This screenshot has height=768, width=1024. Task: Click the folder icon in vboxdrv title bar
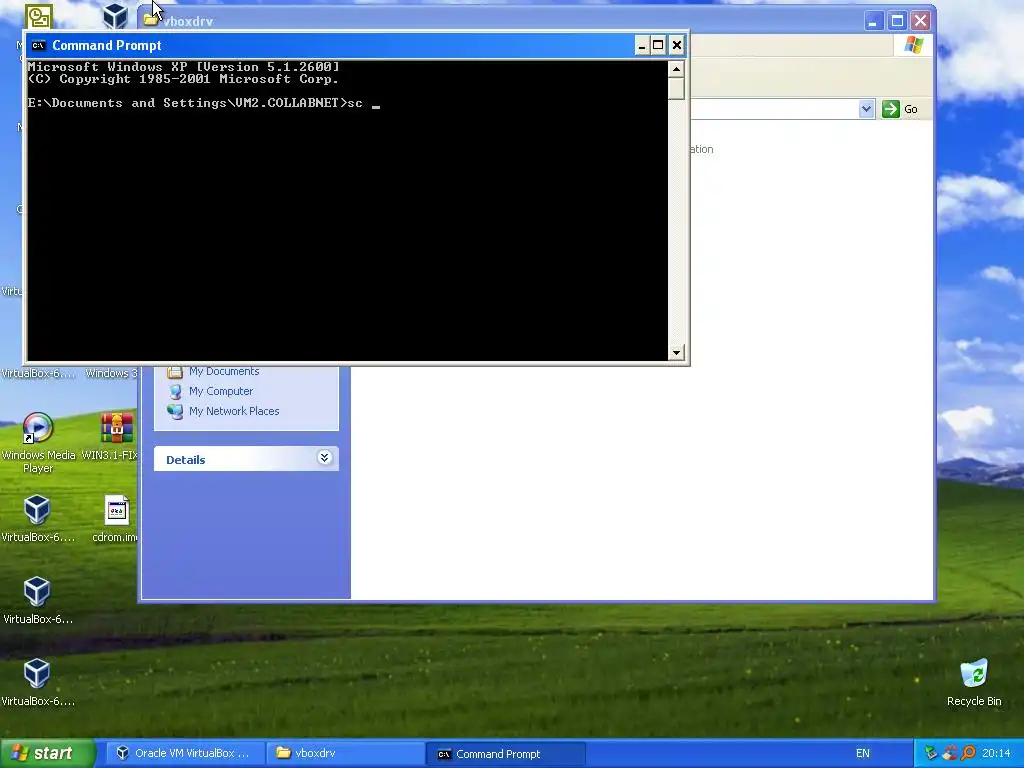click(x=152, y=19)
